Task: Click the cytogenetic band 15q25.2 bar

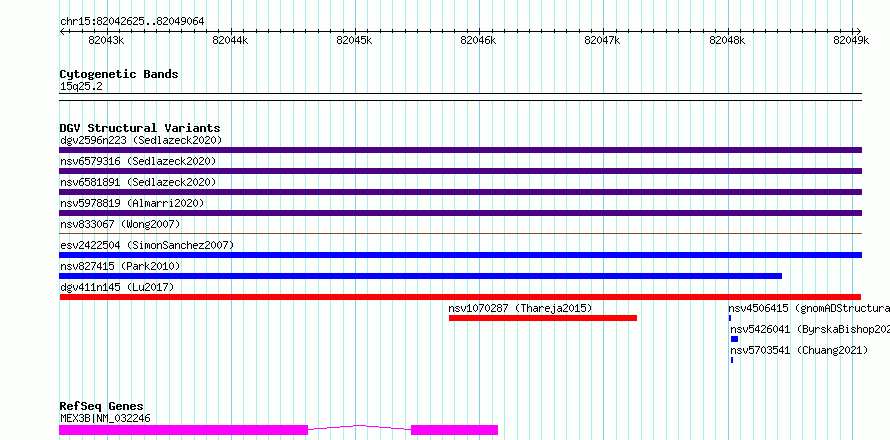Action: click(x=460, y=97)
